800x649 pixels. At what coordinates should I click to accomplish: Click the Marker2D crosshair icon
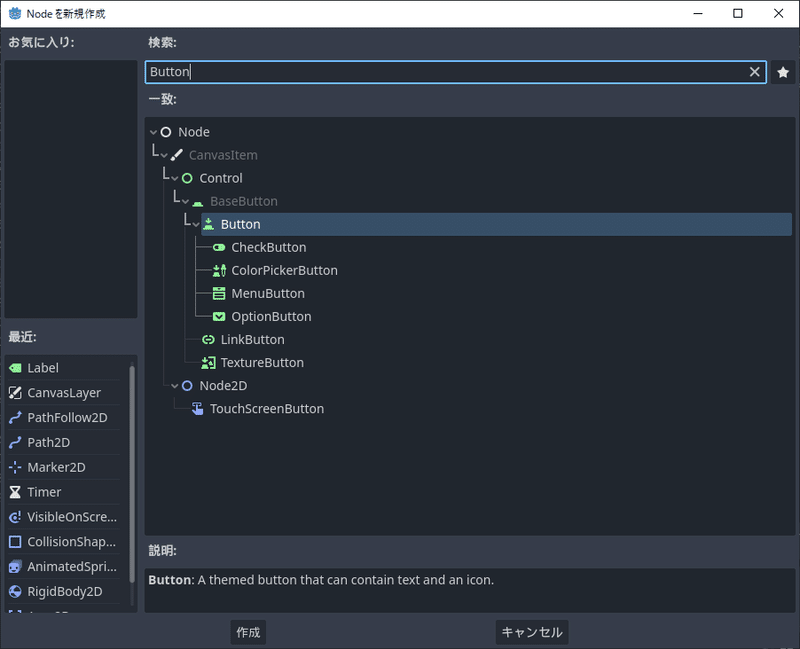pyautogui.click(x=15, y=467)
